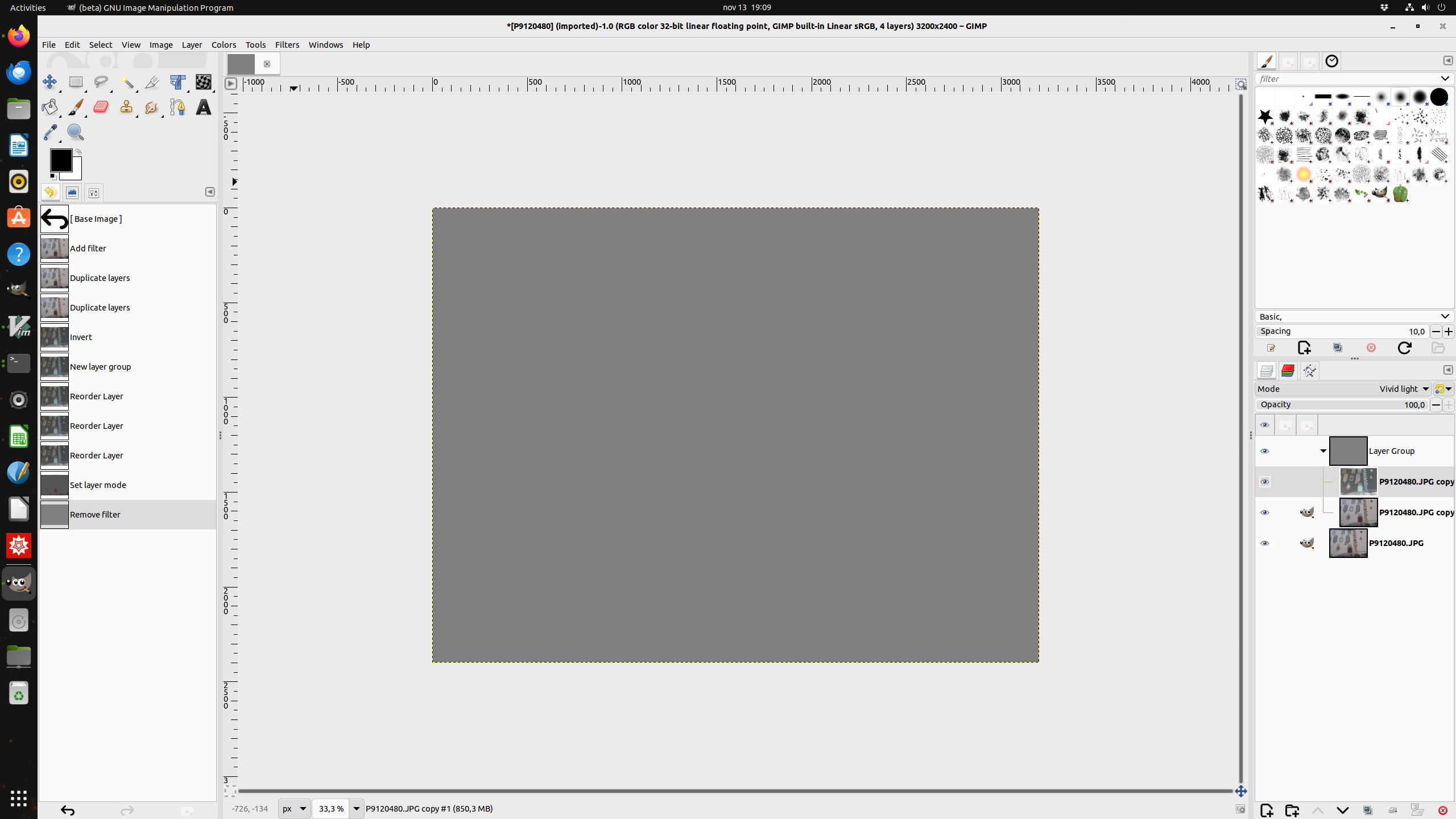
Task: Select the Paintbrush tool
Action: [75, 107]
